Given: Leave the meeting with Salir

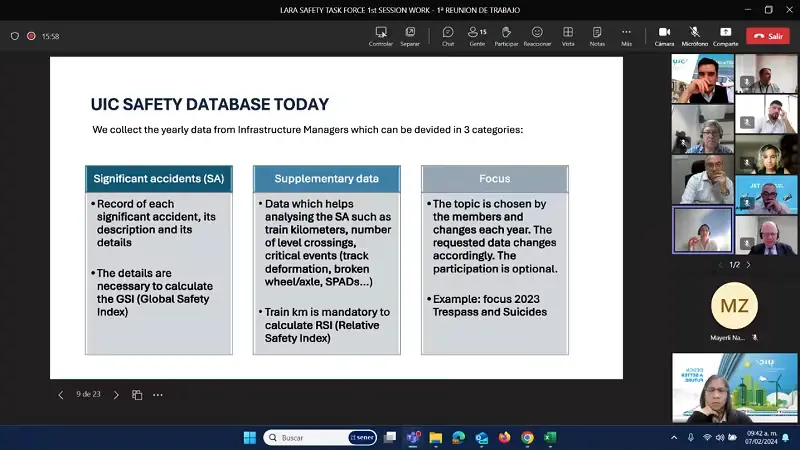Looking at the screenshot, I should 768,36.
